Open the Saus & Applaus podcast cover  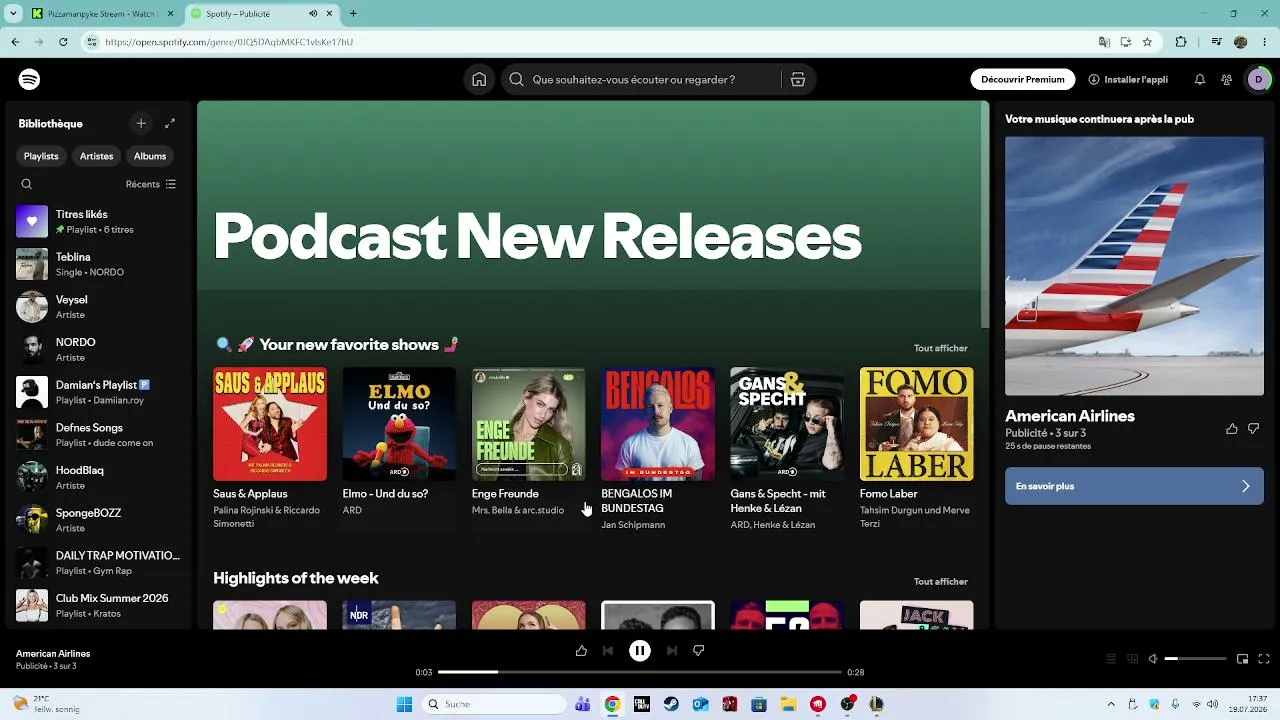[270, 424]
